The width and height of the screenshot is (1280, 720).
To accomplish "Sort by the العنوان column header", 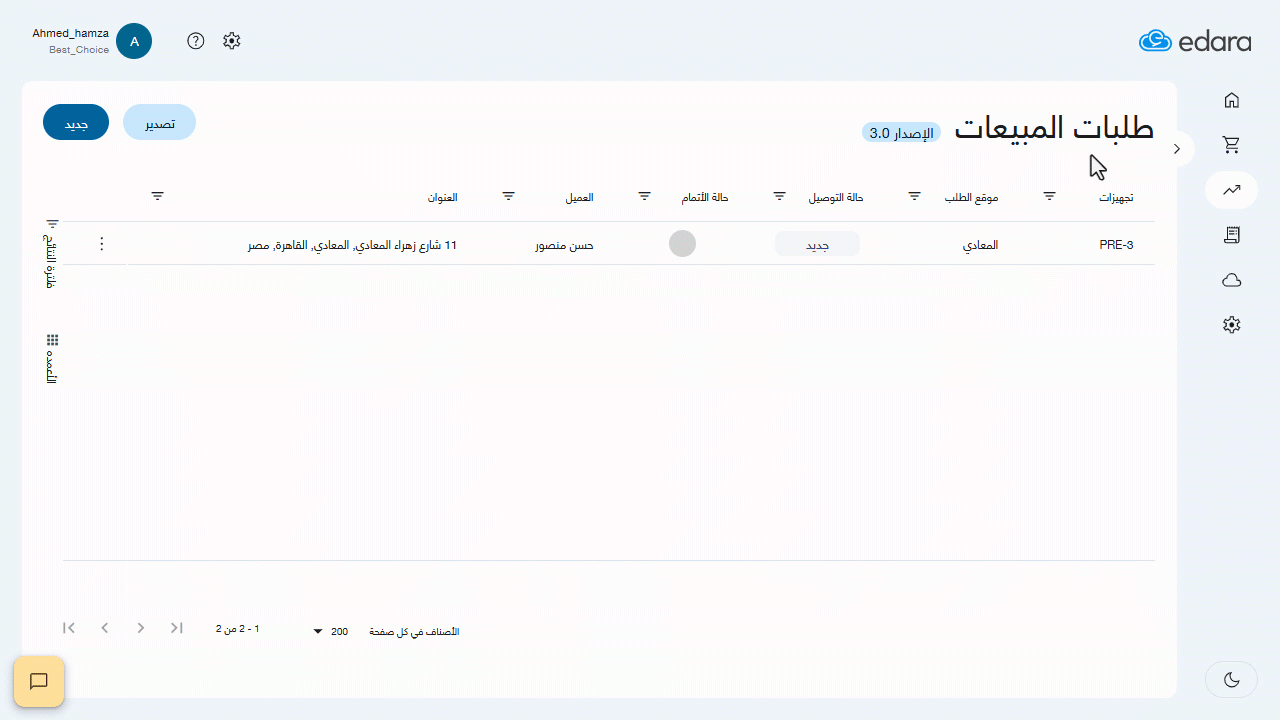I will (442, 198).
